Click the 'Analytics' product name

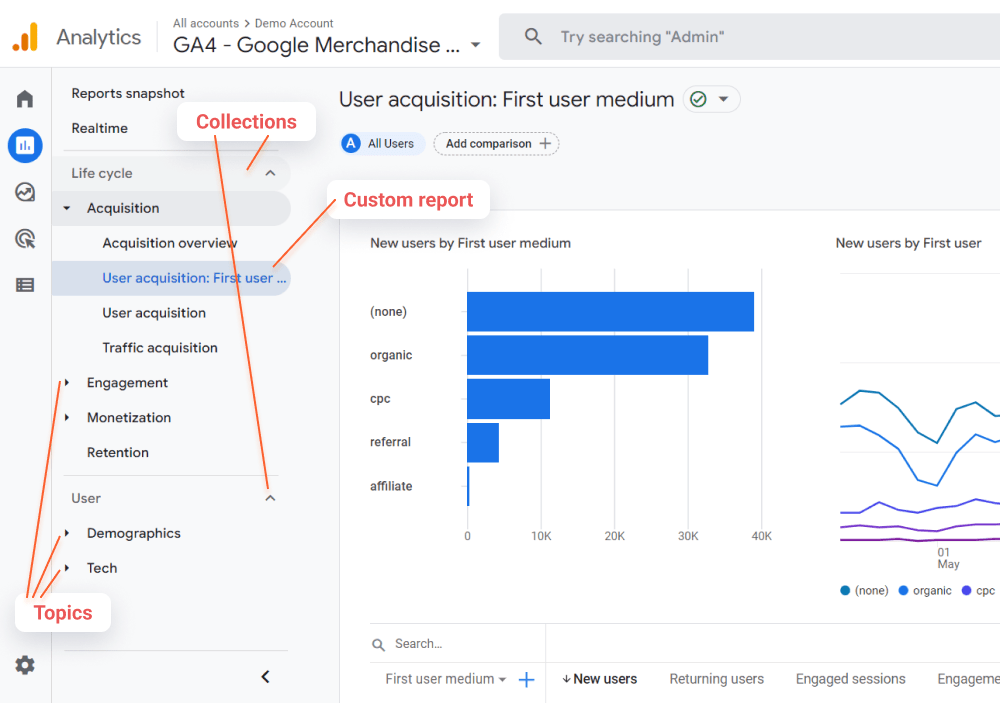99,37
